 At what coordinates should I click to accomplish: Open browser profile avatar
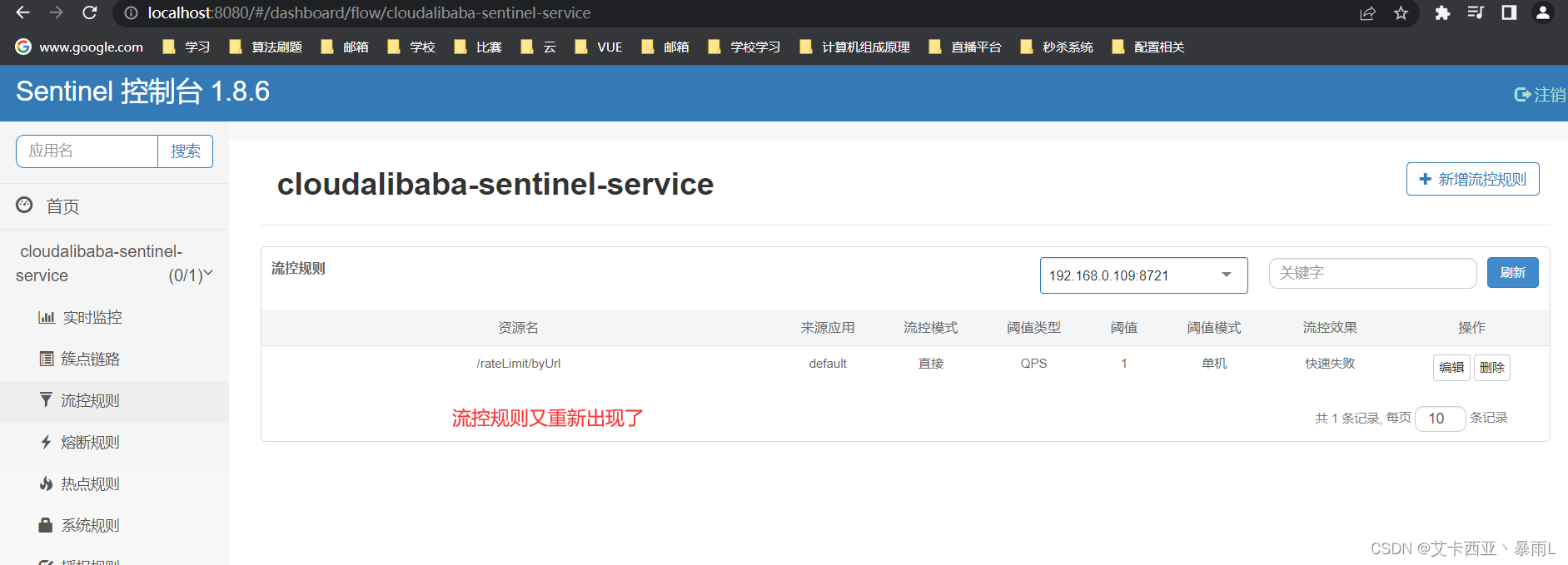coord(1543,13)
